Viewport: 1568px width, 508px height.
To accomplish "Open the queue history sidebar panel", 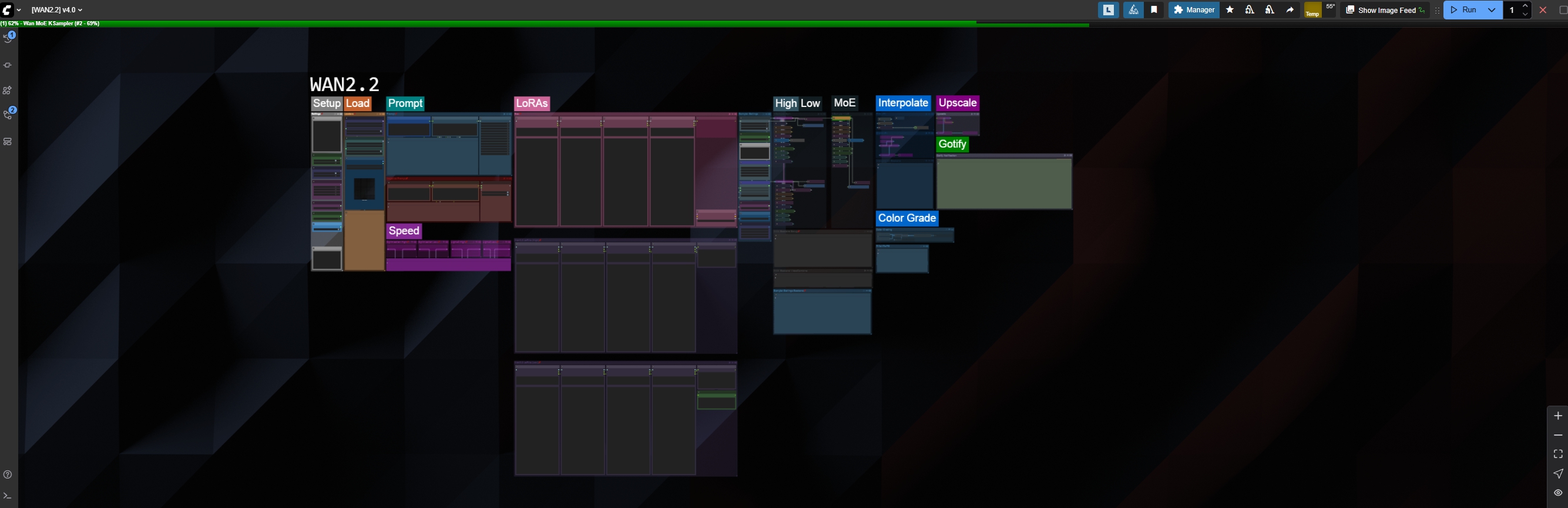I will coord(9,38).
